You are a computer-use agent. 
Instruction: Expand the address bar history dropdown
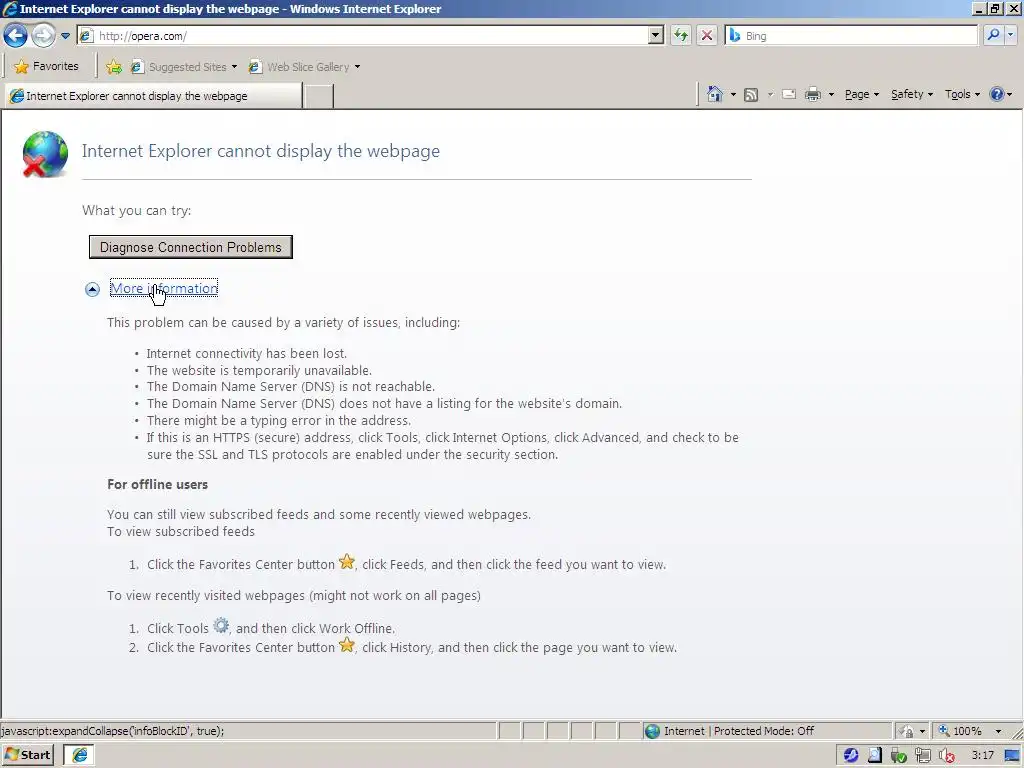tap(656, 36)
